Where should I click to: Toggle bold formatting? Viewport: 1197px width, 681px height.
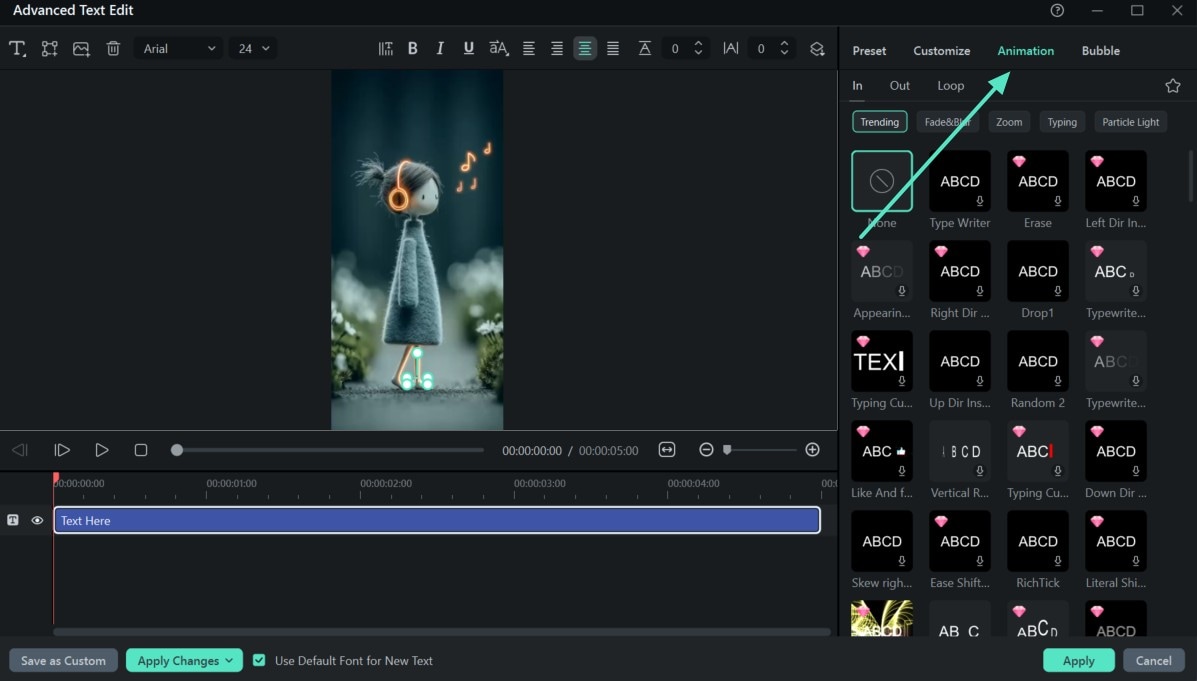(412, 49)
